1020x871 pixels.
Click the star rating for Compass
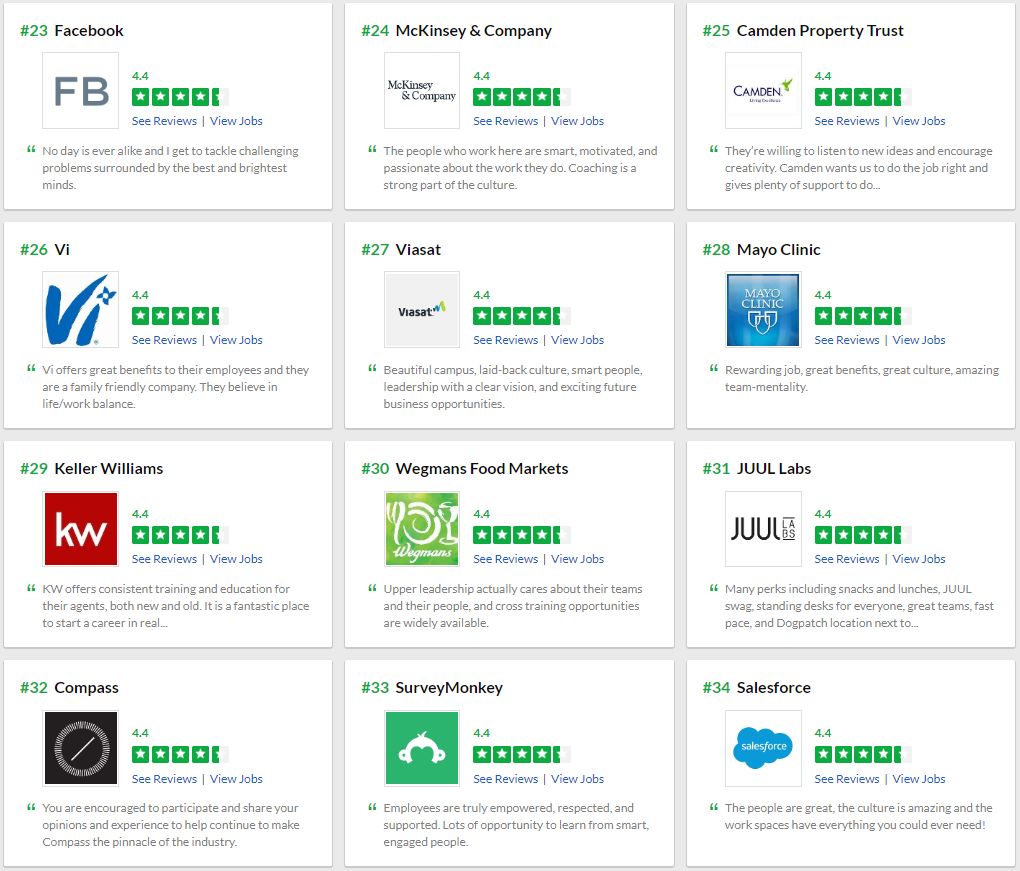pyautogui.click(x=180, y=755)
